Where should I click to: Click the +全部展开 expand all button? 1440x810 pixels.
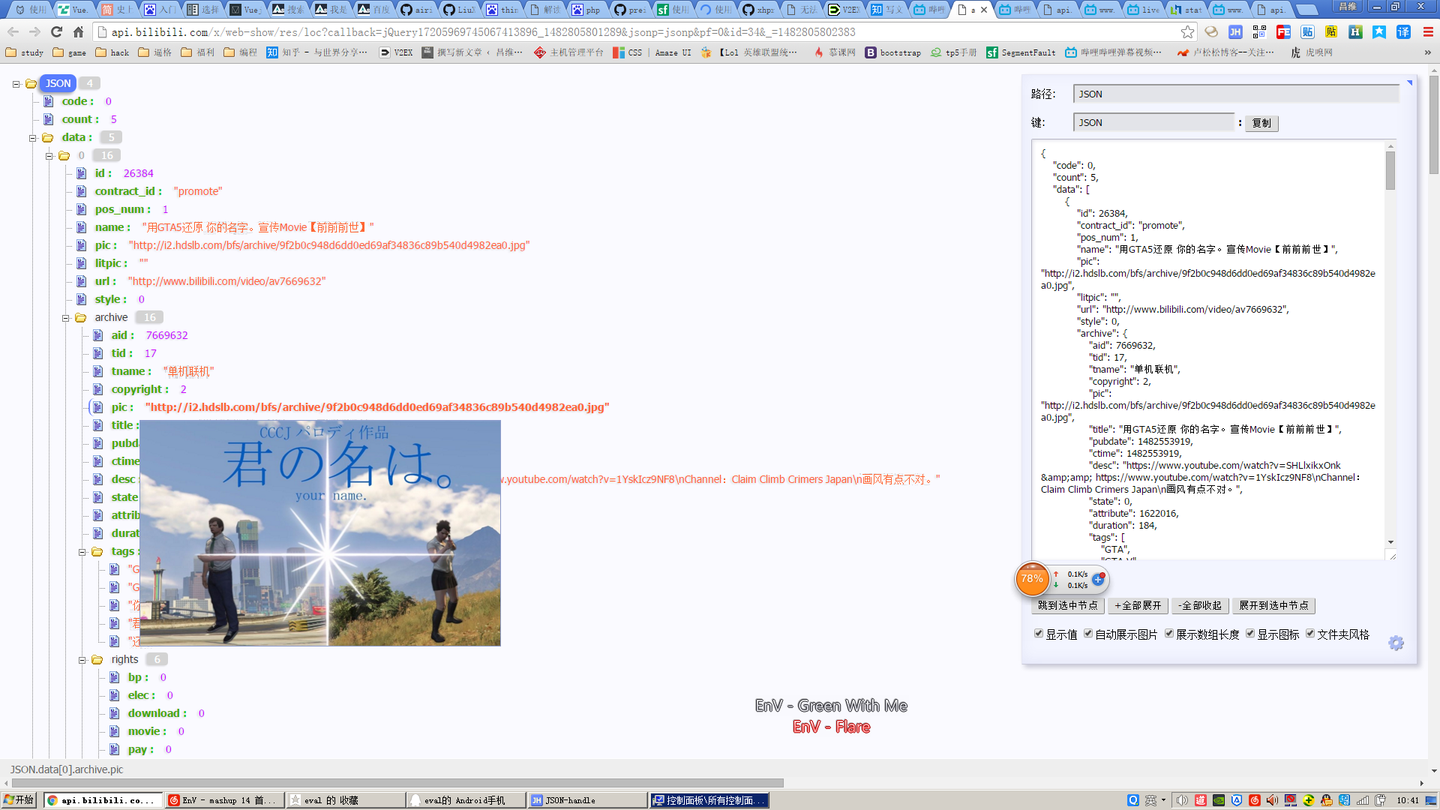[1138, 605]
